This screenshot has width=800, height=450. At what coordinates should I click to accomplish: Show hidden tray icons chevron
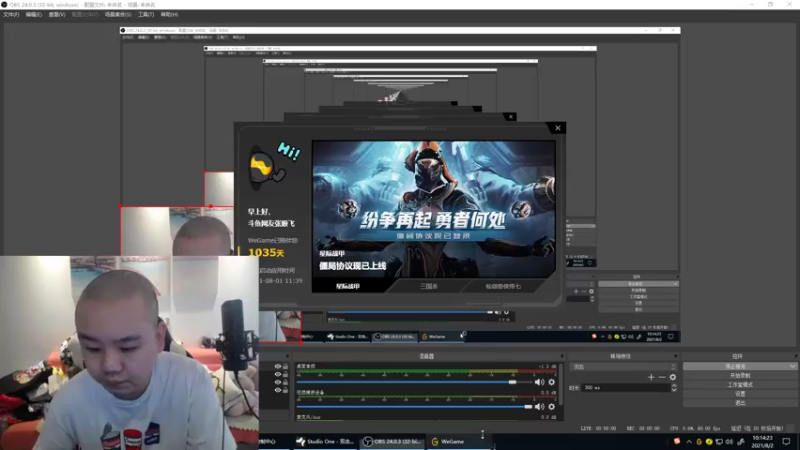coord(689,442)
